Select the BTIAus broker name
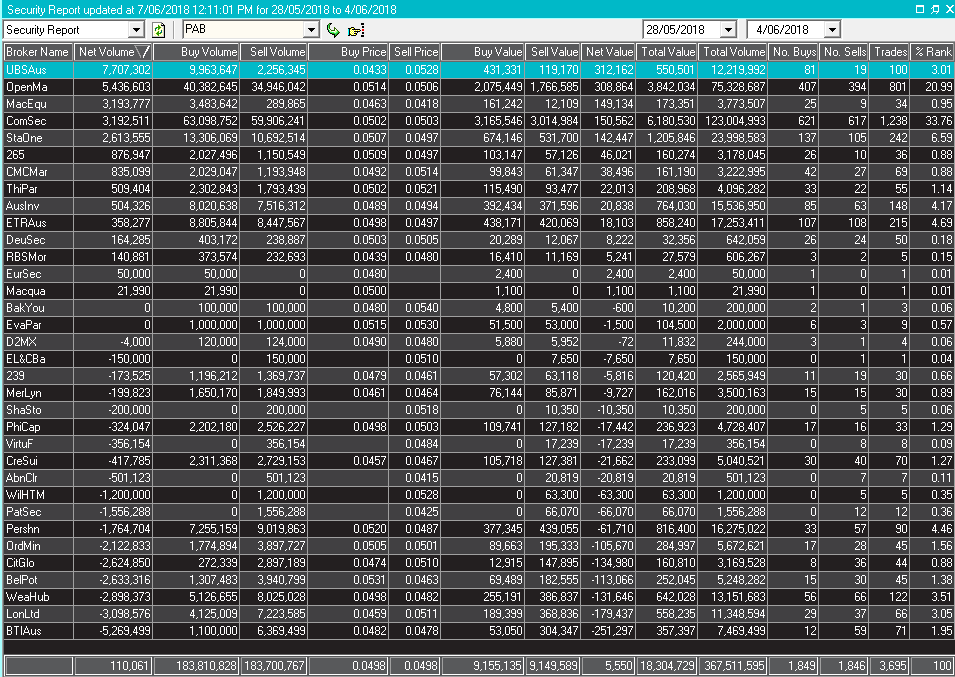This screenshot has height=677, width=955. [24, 633]
